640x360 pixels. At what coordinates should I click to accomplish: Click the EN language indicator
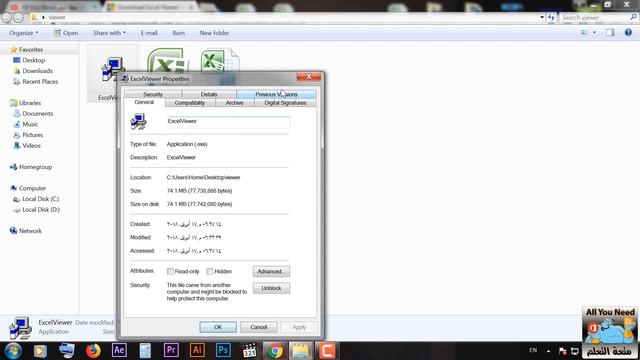(x=533, y=350)
